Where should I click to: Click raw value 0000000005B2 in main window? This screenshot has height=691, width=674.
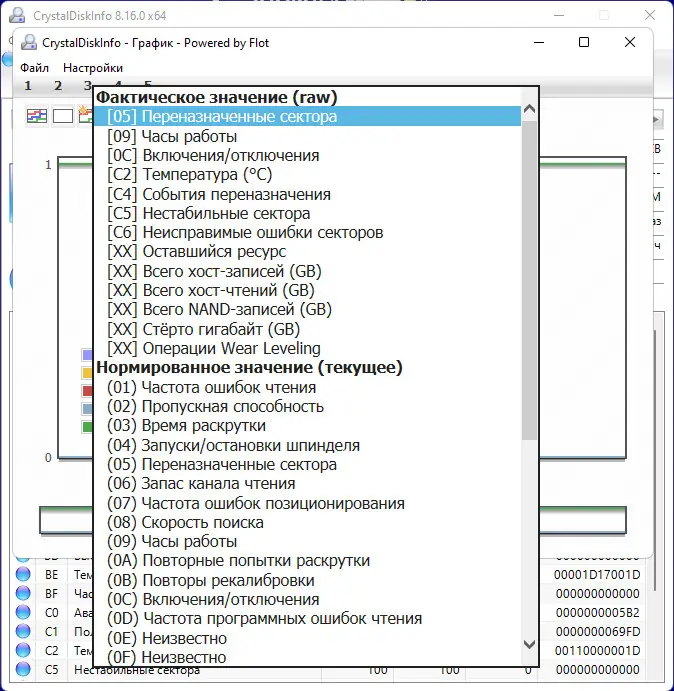pos(597,612)
